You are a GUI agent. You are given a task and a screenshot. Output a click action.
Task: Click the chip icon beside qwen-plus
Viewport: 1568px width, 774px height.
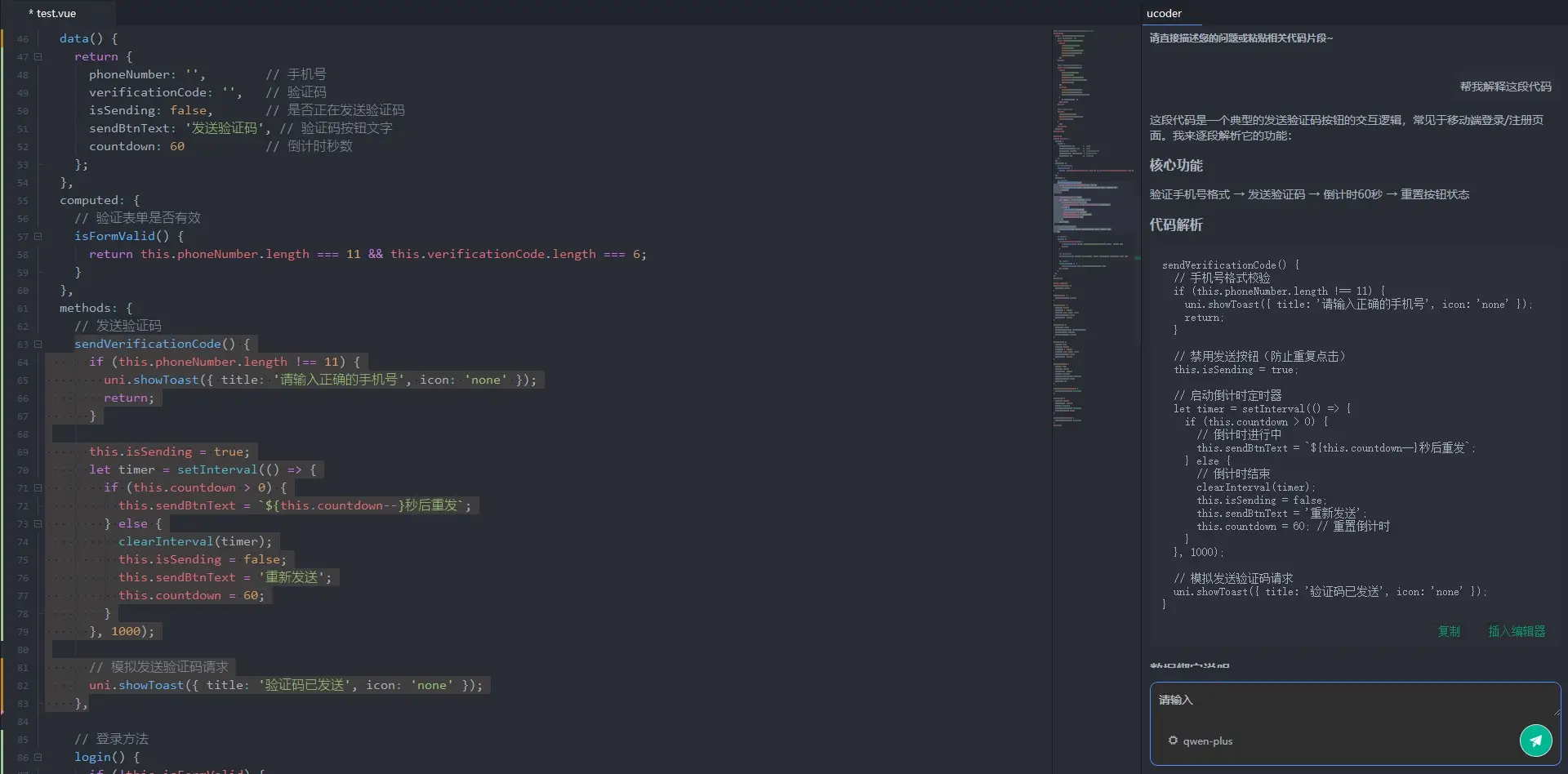coord(1173,741)
